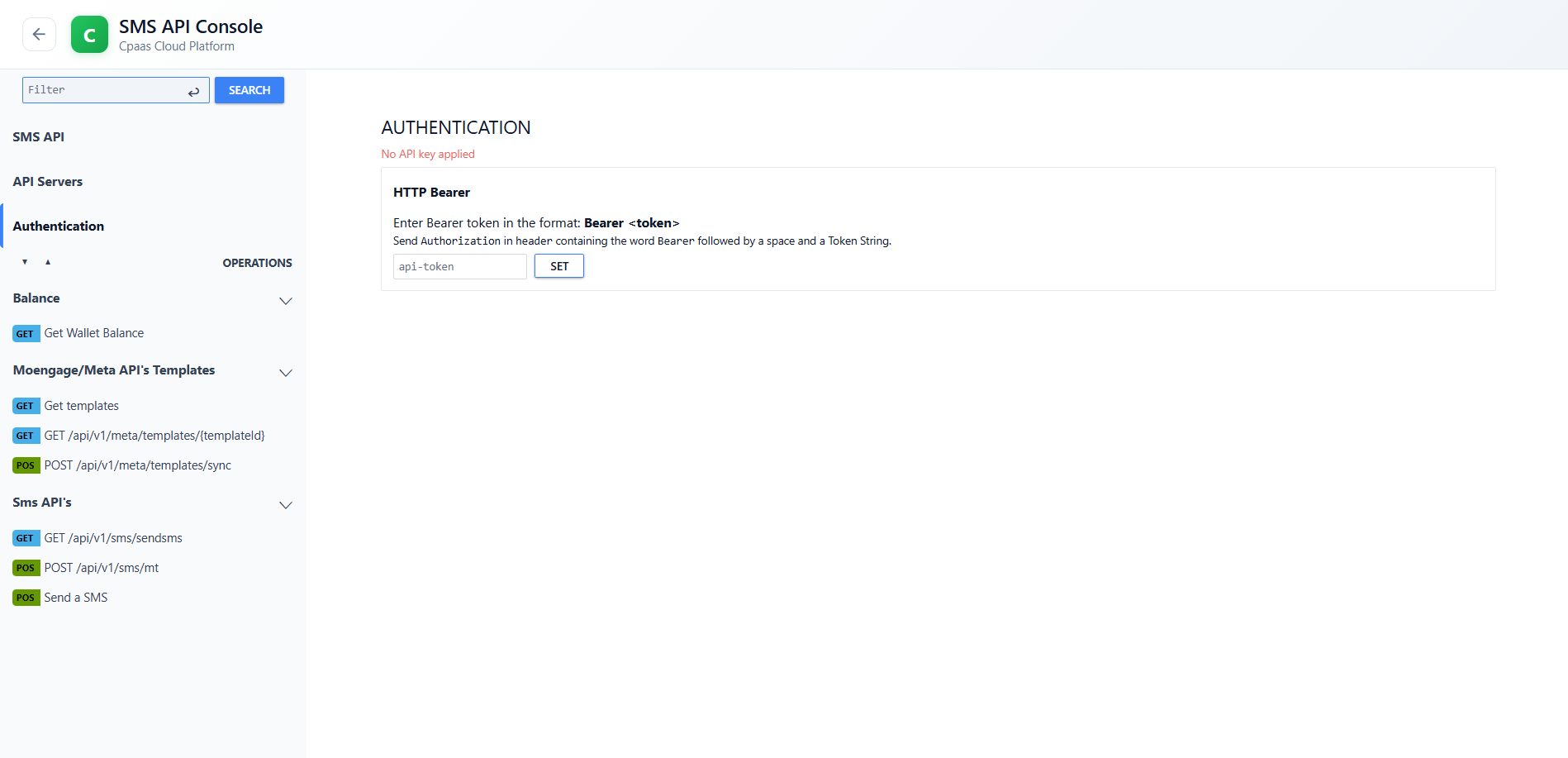Collapse the Balance section chevron
This screenshot has height=758, width=1568.
tap(286, 301)
